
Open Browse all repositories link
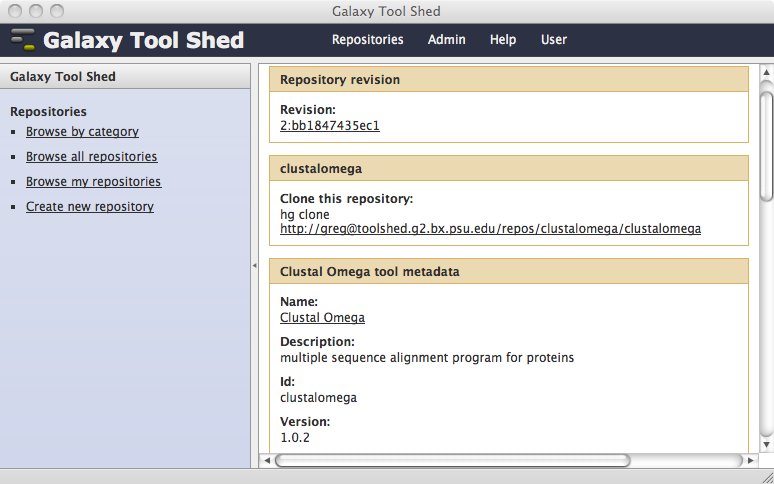click(91, 156)
